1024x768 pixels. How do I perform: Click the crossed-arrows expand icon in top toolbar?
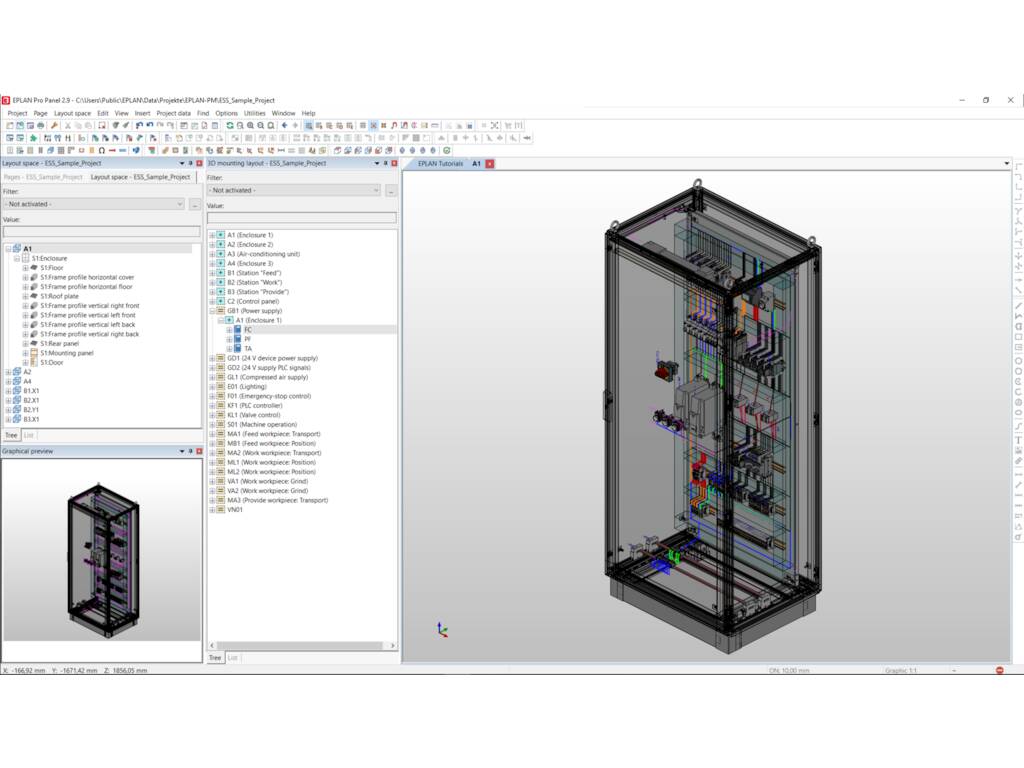pos(494,125)
